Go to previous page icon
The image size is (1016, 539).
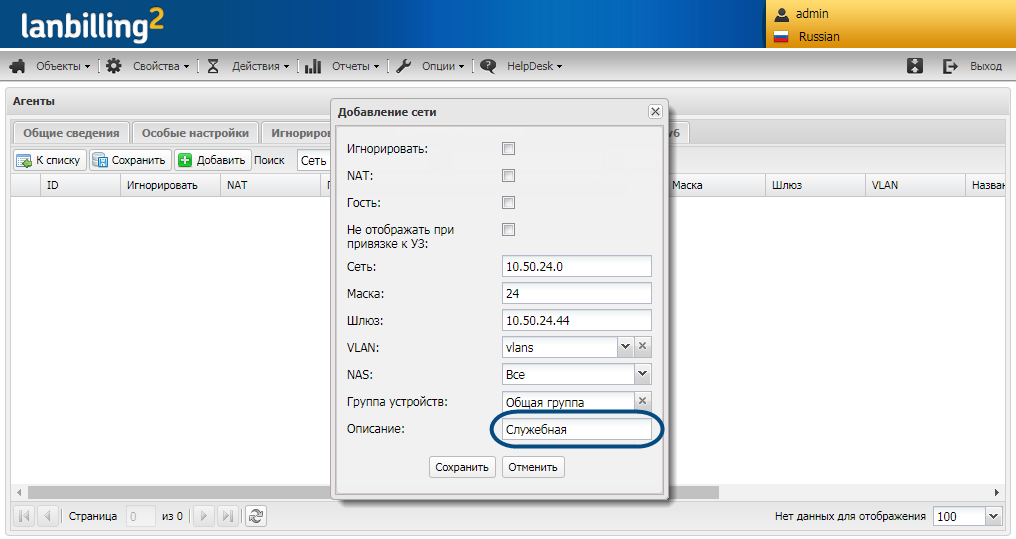(47, 516)
